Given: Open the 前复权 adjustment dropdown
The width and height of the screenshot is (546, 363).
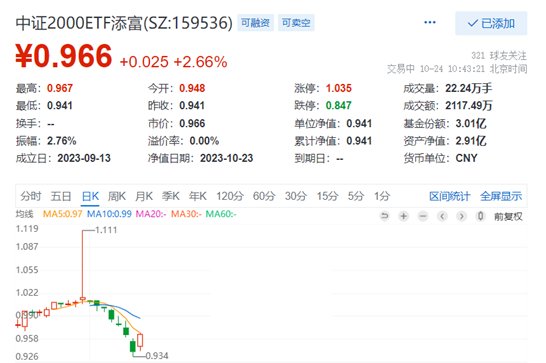Looking at the screenshot, I should point(508,217).
